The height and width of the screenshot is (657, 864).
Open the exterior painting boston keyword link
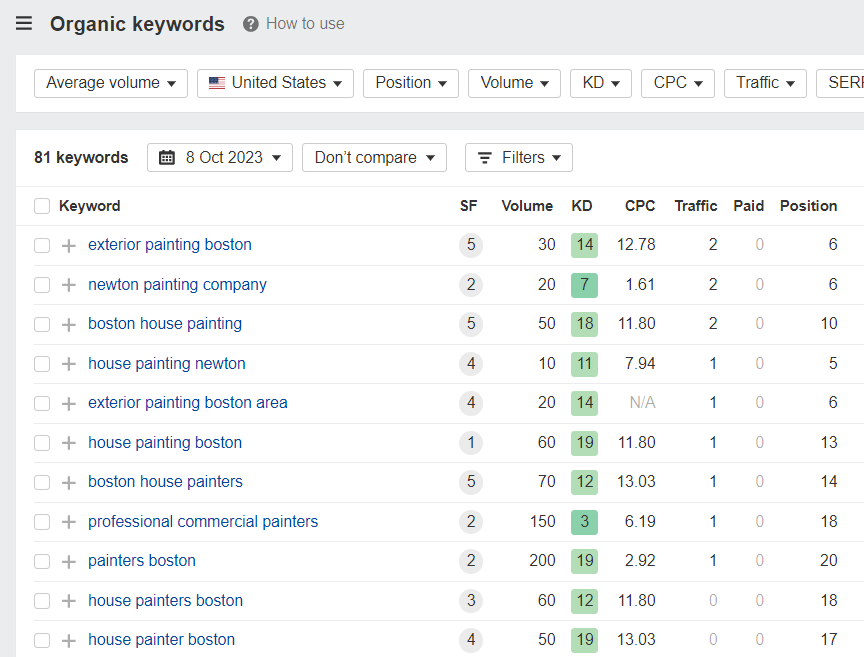[x=170, y=245]
